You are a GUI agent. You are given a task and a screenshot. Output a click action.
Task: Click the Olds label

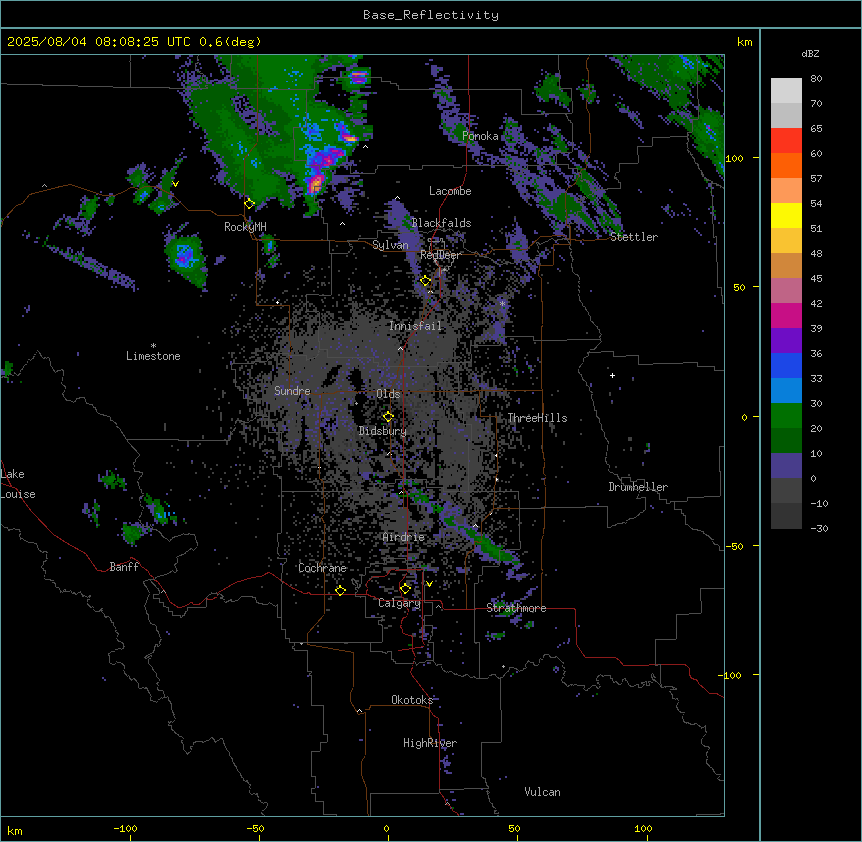click(388, 394)
